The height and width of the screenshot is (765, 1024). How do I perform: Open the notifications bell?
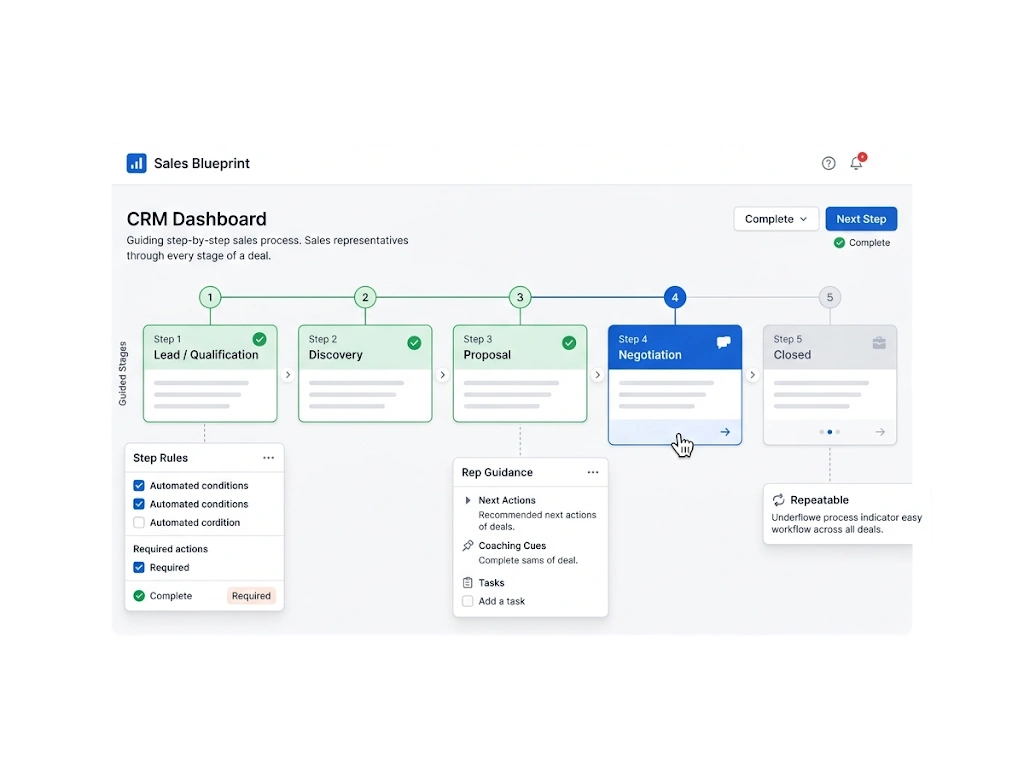(856, 163)
